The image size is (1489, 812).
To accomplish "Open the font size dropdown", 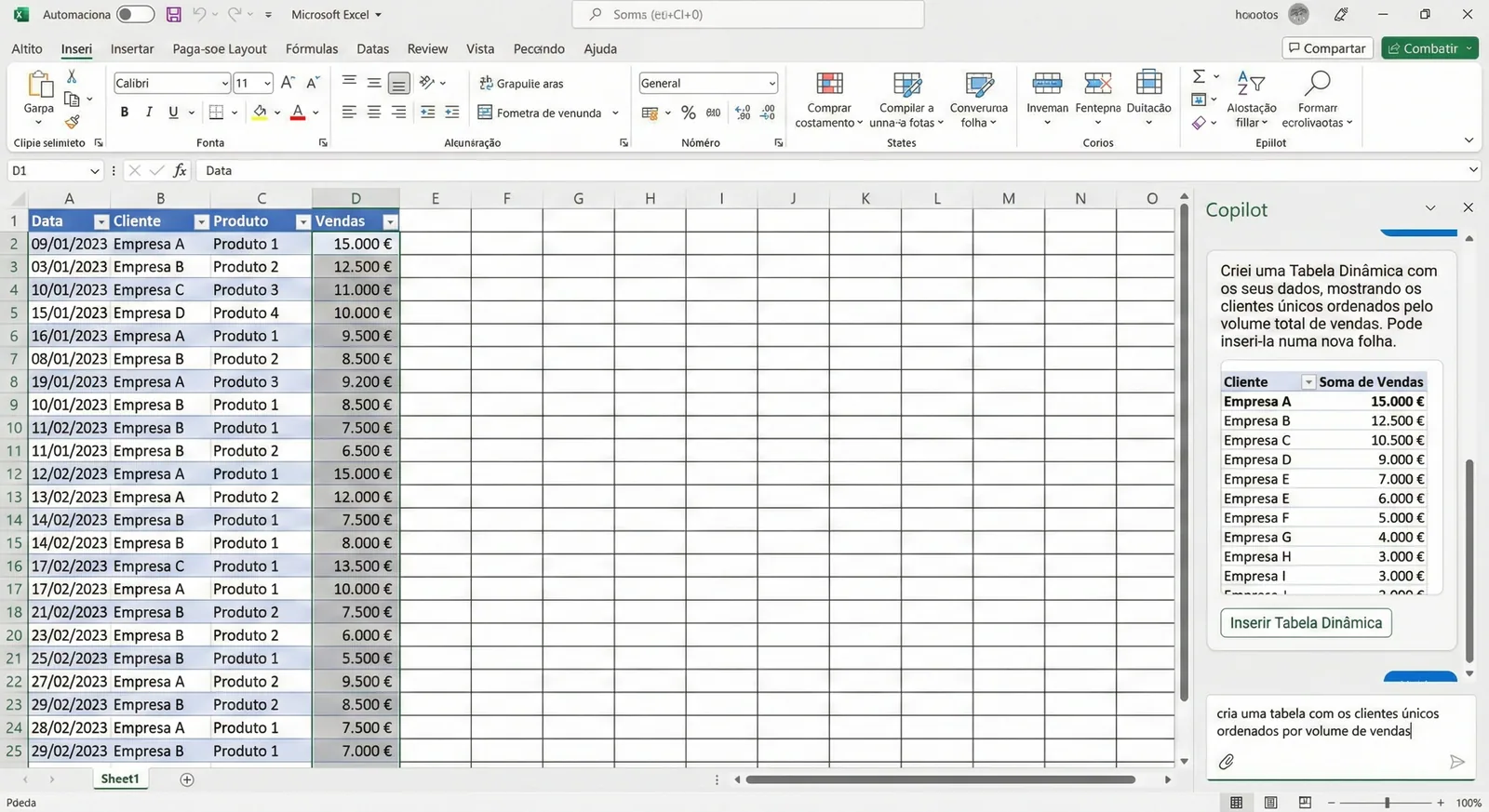I will 267,84.
